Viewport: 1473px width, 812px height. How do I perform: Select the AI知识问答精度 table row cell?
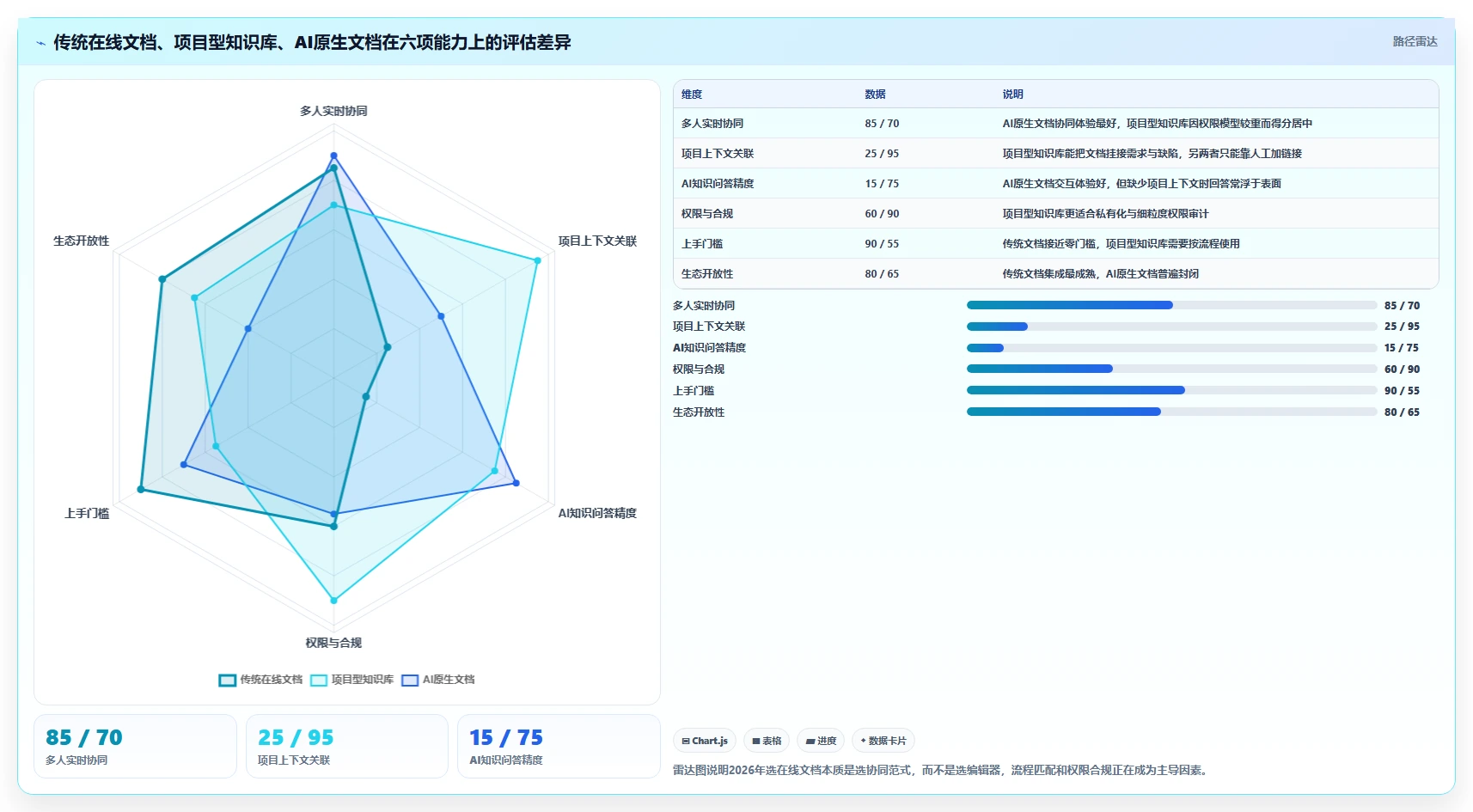click(x=718, y=184)
